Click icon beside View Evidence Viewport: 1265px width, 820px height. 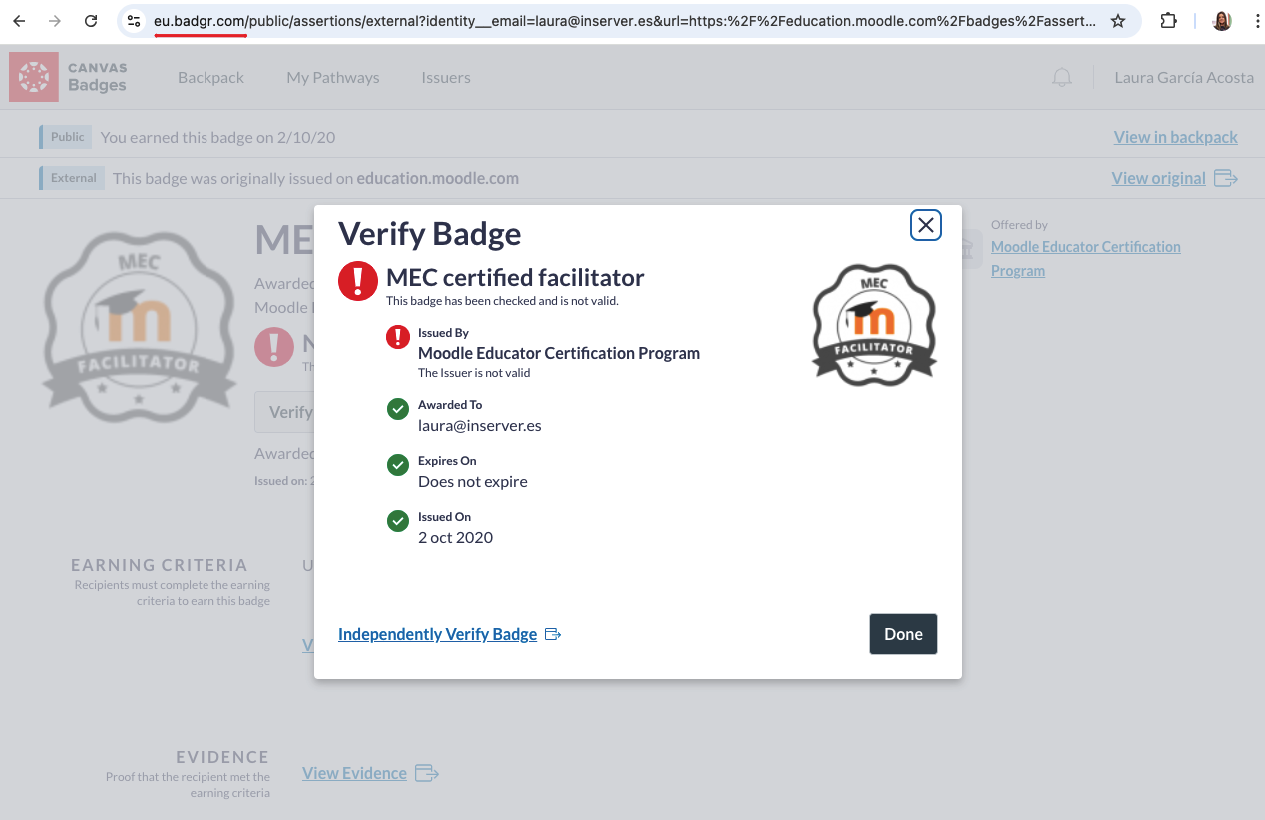pos(427,773)
